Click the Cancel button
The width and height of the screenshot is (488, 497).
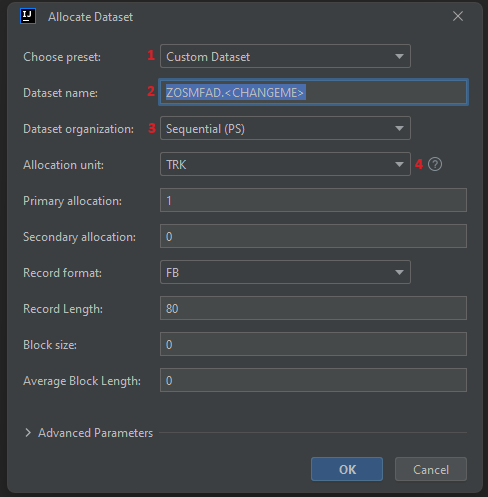(x=431, y=469)
